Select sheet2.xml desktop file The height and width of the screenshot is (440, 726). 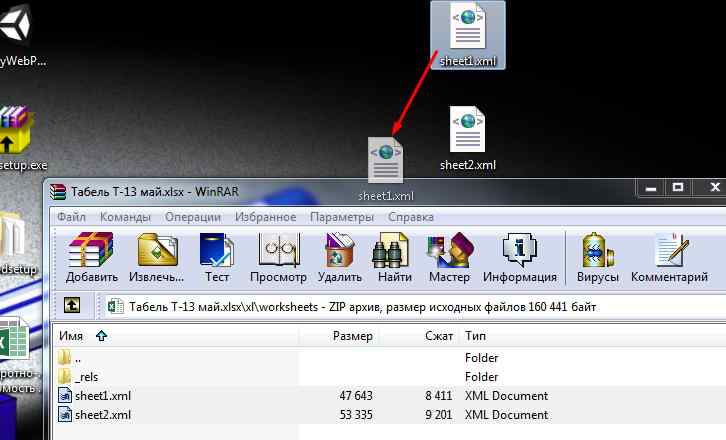468,138
